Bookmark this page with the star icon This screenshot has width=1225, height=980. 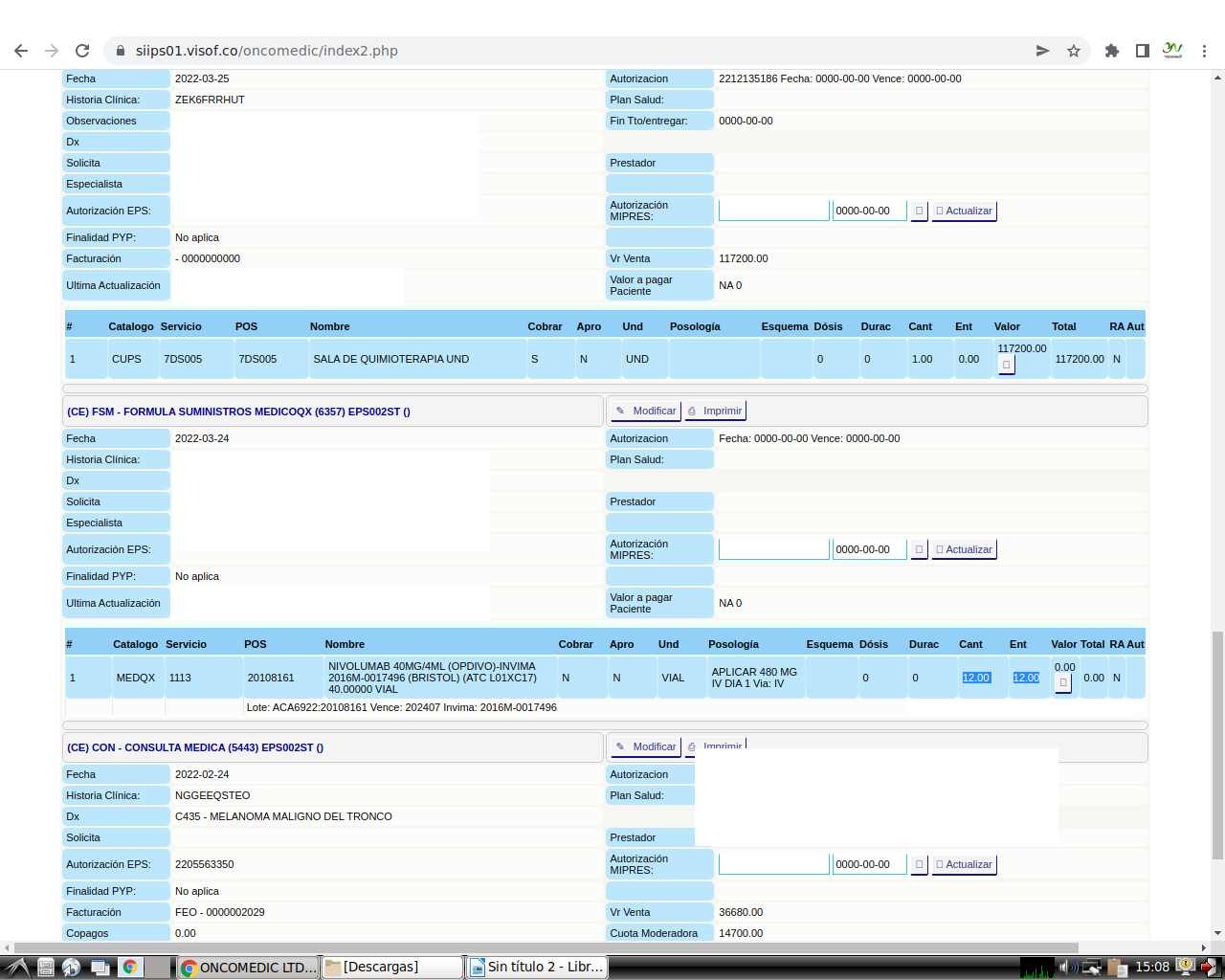point(1074,51)
